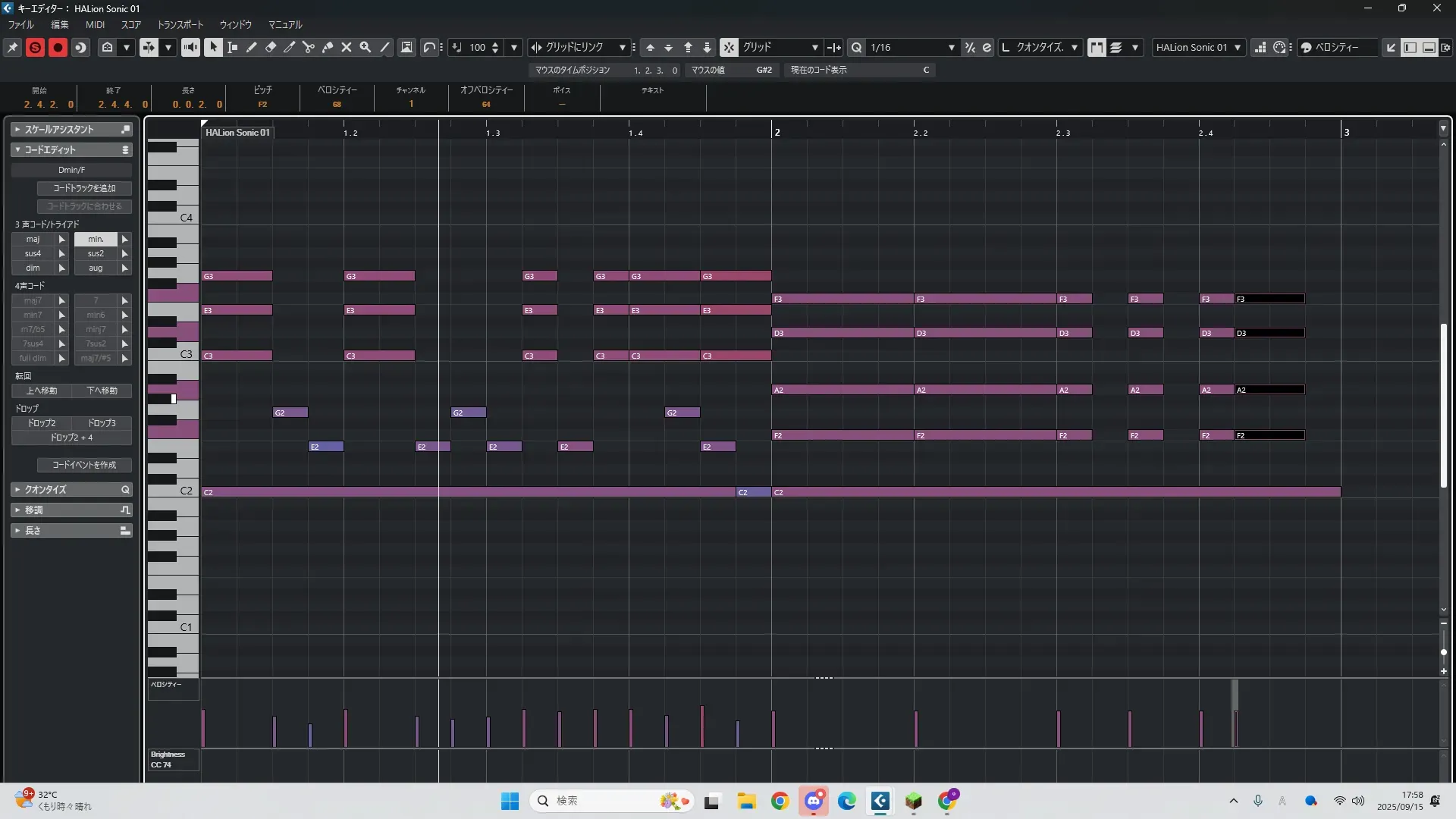The width and height of the screenshot is (1456, 819).
Task: Adjust the vertical zoom slider handle
Action: [1443, 652]
